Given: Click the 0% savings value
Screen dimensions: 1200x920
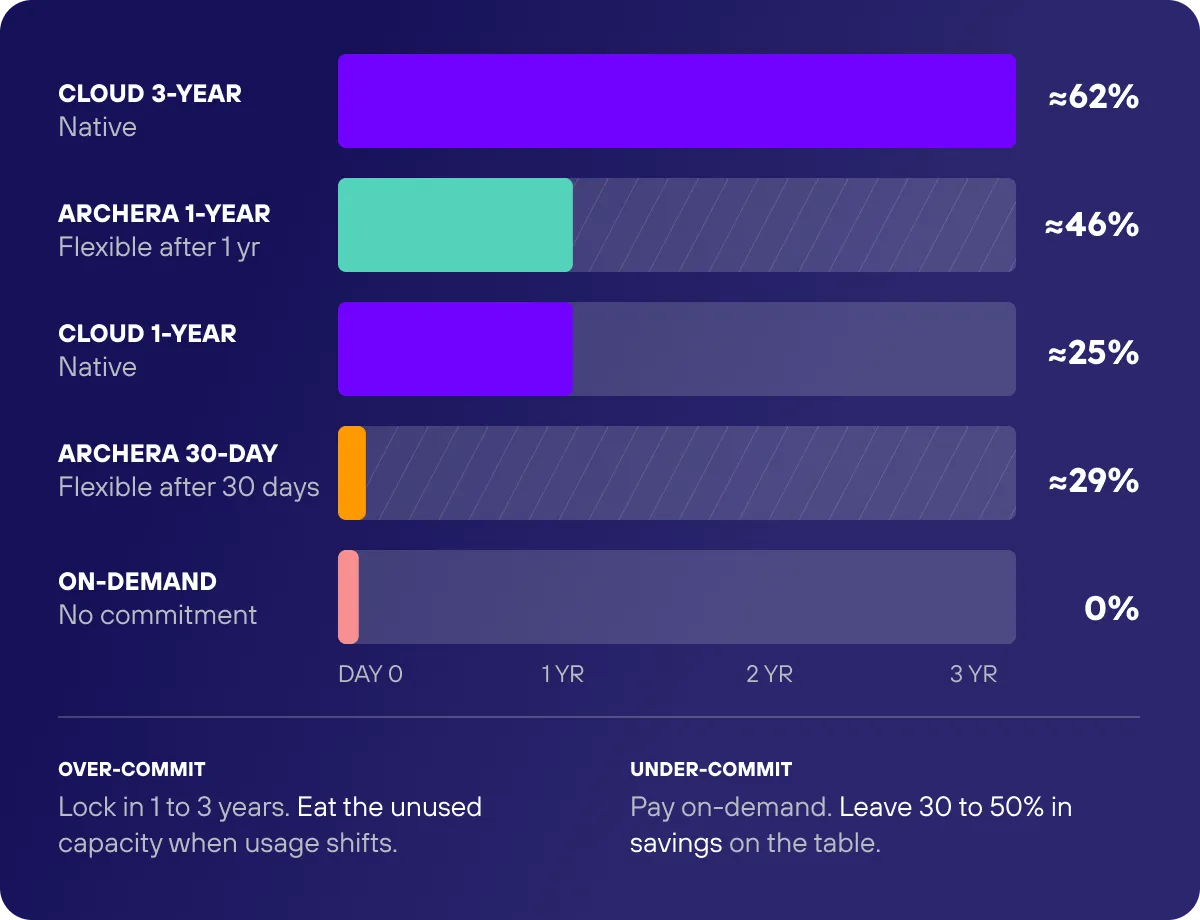Looking at the screenshot, I should [1112, 610].
